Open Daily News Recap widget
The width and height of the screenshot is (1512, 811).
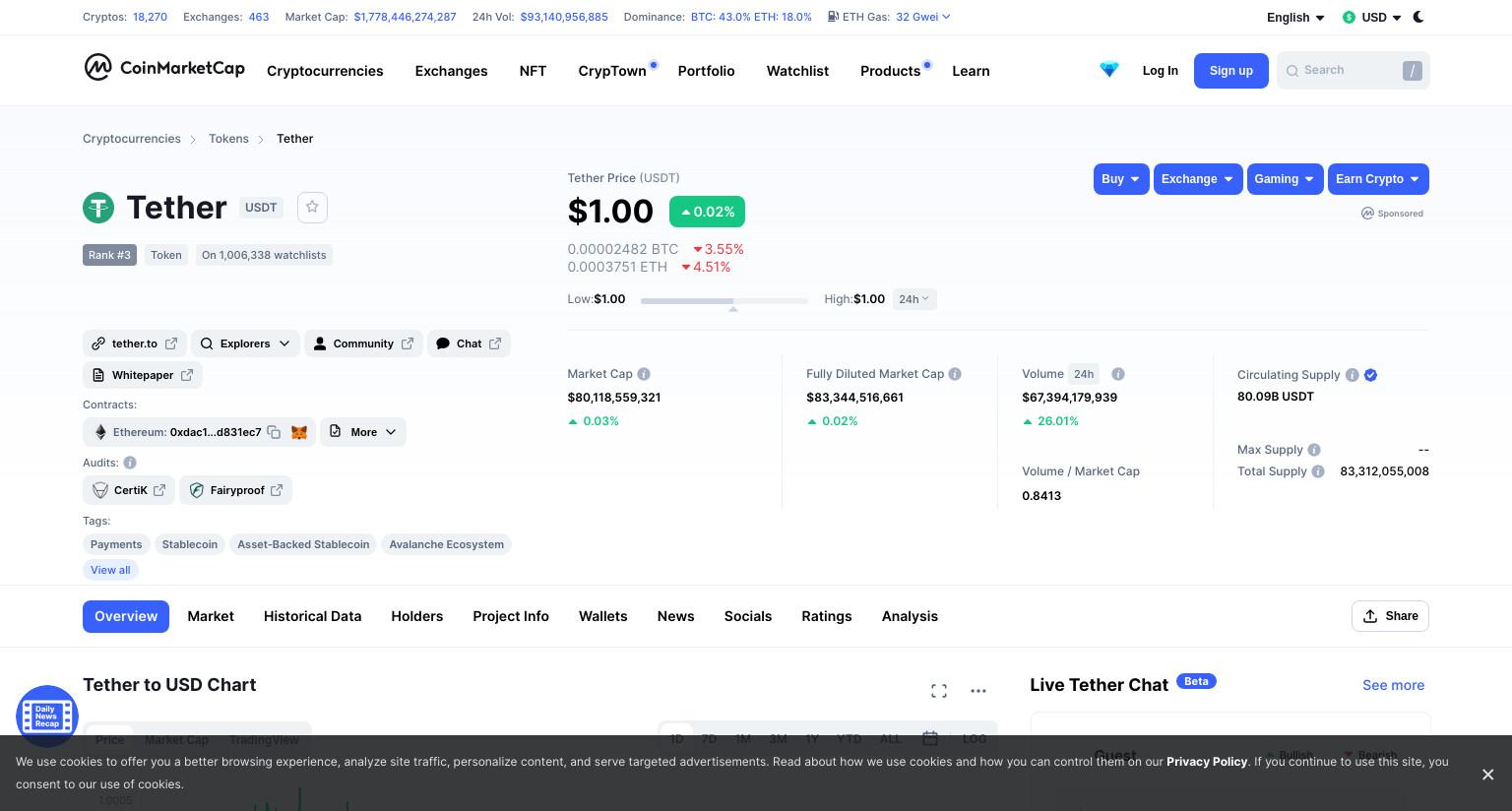[46, 716]
